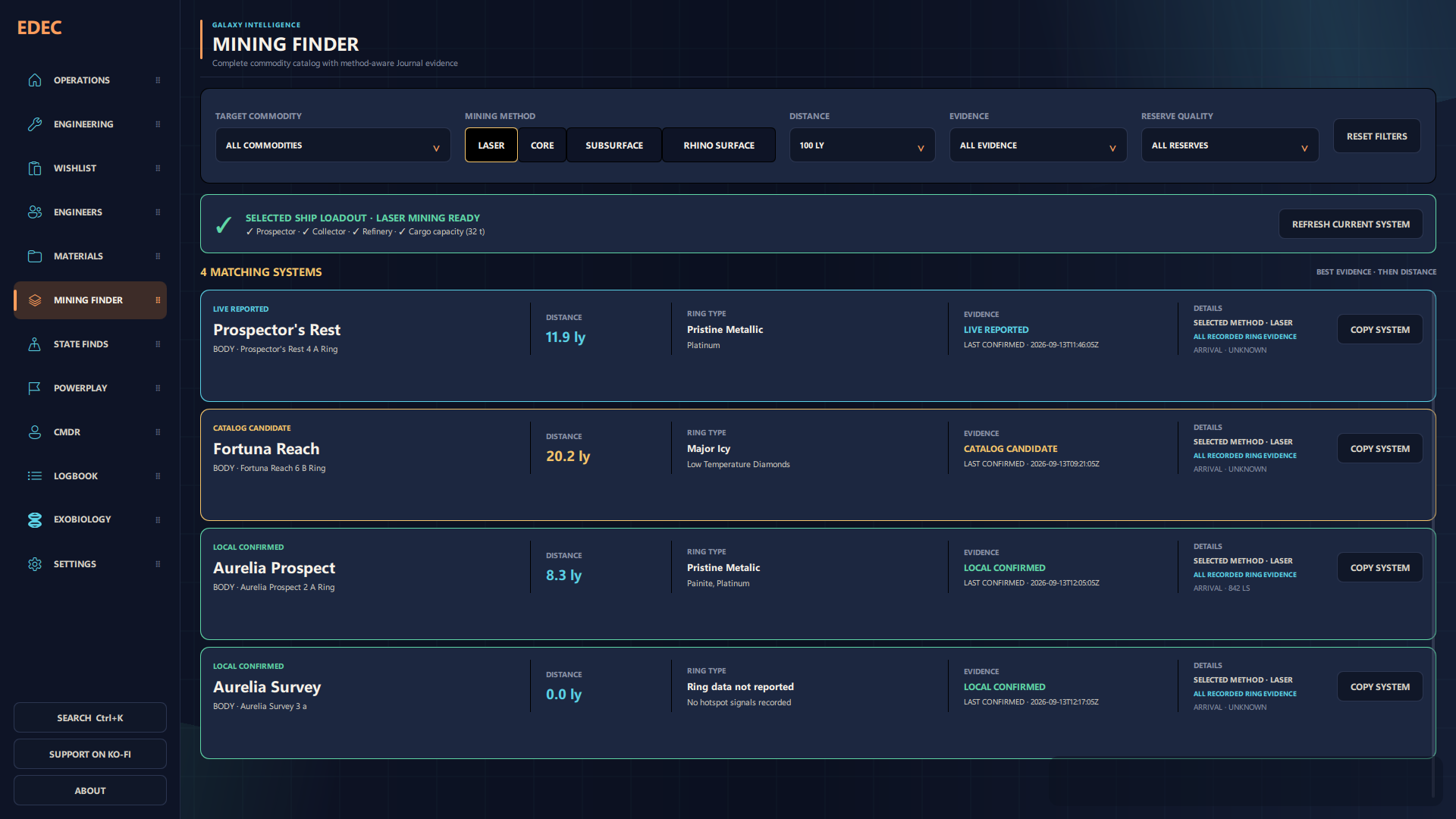Click the green loadout ready checkmark
The image size is (1456, 819).
click(x=224, y=224)
